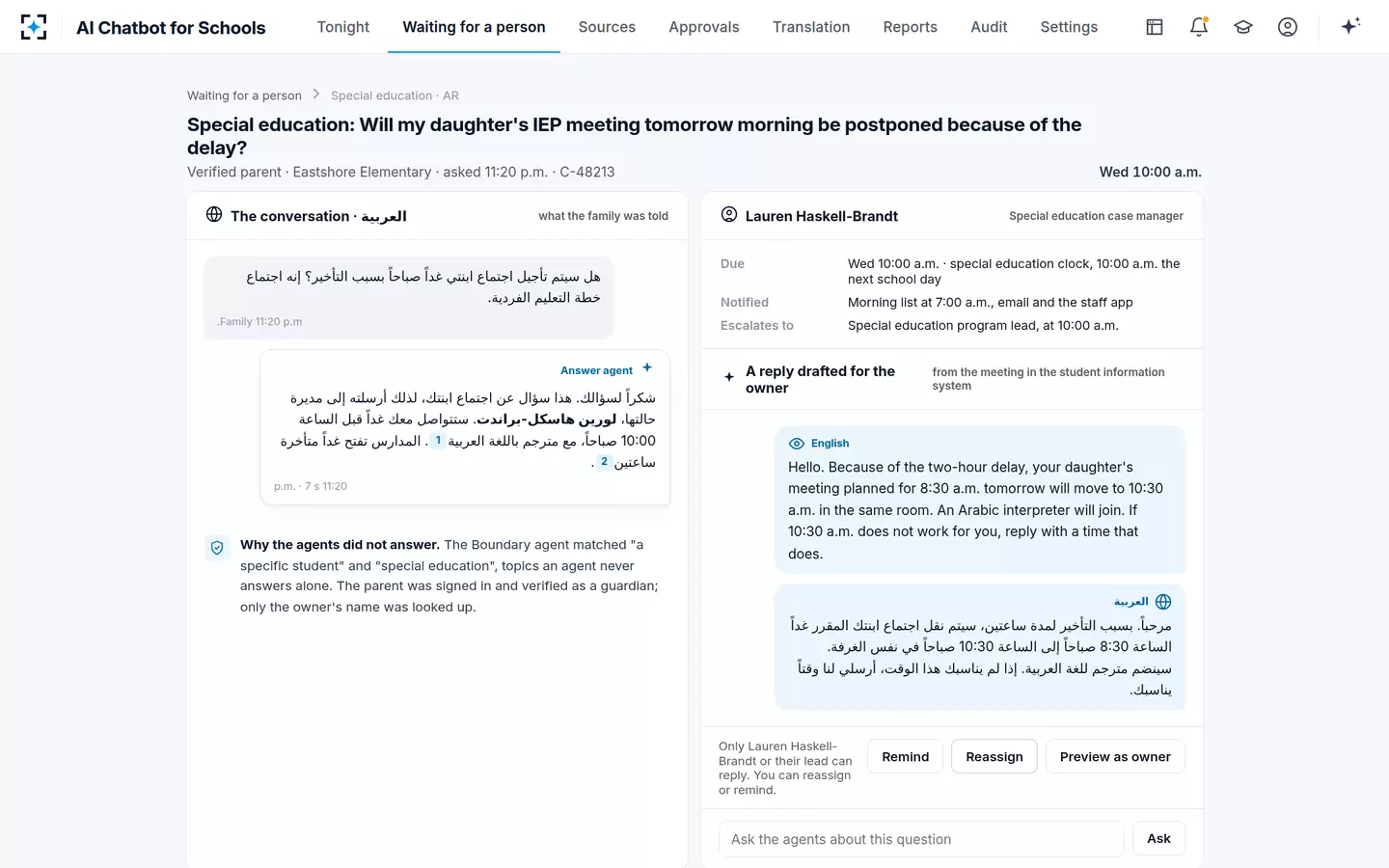Click the sparkle assistant icon in header
Viewport: 1389px width, 868px height.
pos(1350,26)
